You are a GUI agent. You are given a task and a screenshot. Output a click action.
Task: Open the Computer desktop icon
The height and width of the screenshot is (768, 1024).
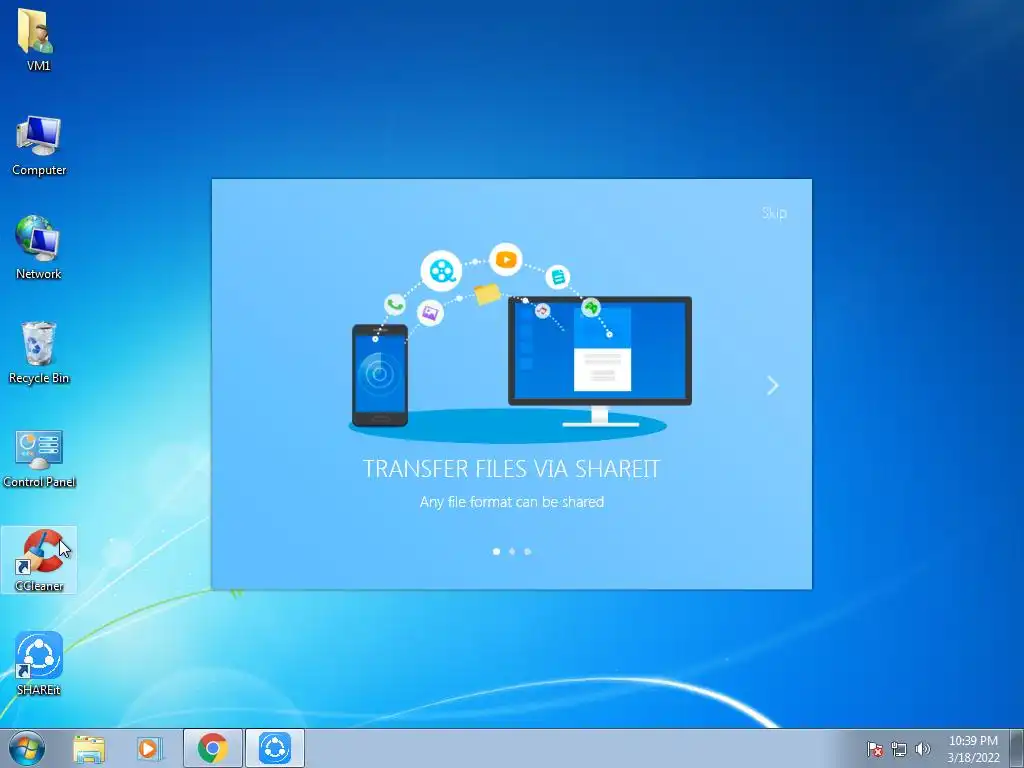[39, 146]
